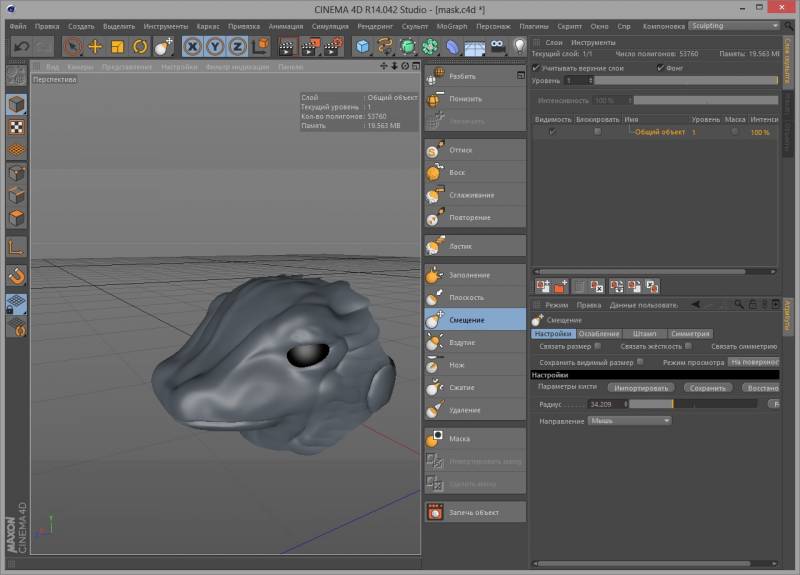Image resolution: width=800 pixels, height=575 pixels.
Task: Select the Повторение brush
Action: point(475,217)
